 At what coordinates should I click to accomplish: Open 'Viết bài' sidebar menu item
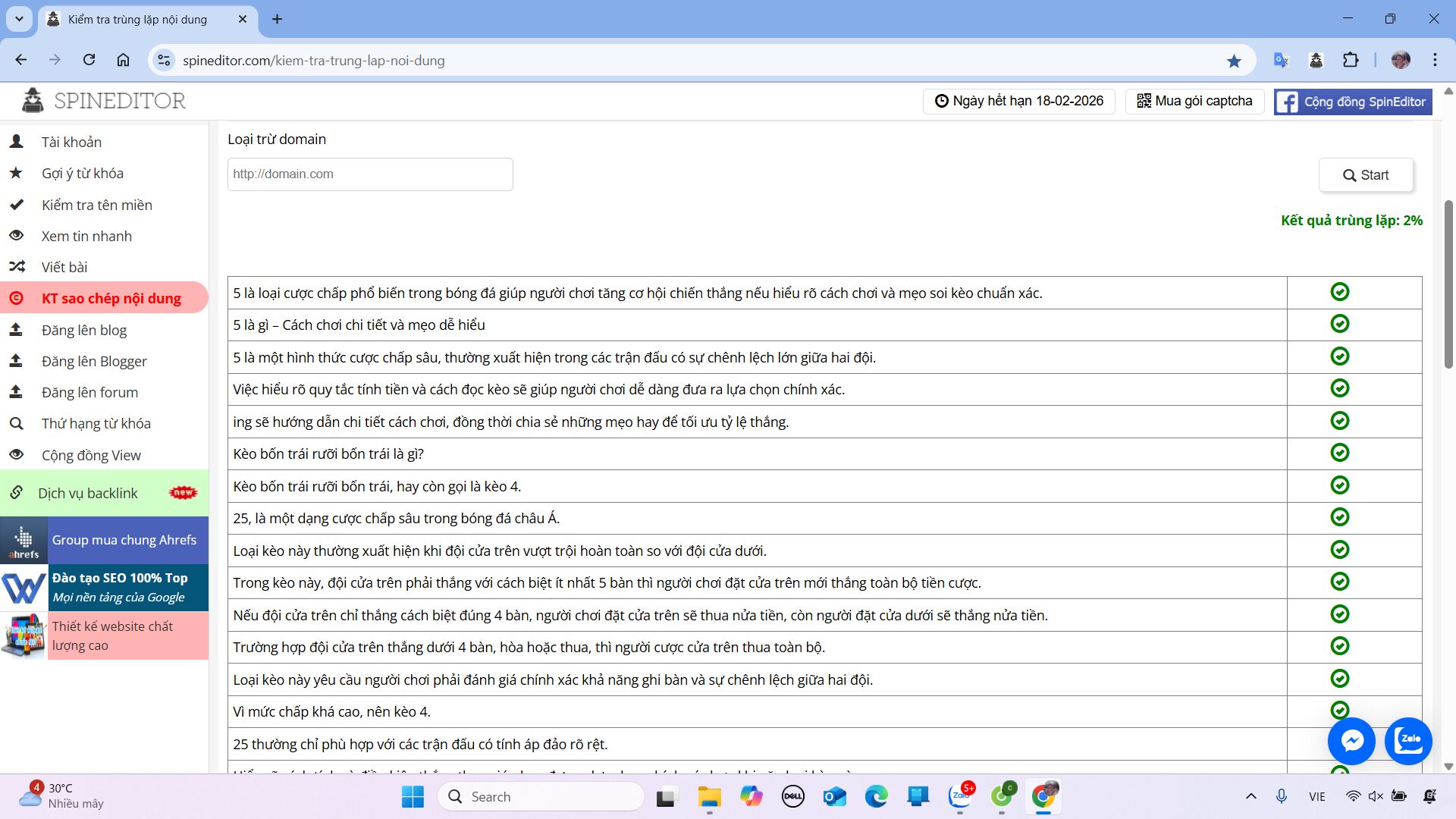coord(64,267)
